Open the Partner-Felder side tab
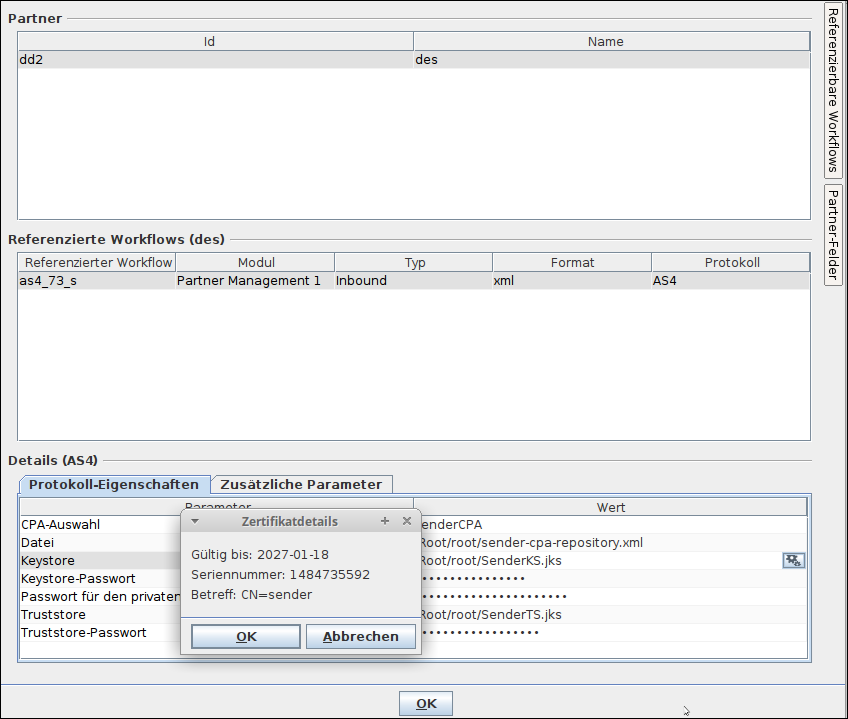848x719 pixels. tap(833, 234)
